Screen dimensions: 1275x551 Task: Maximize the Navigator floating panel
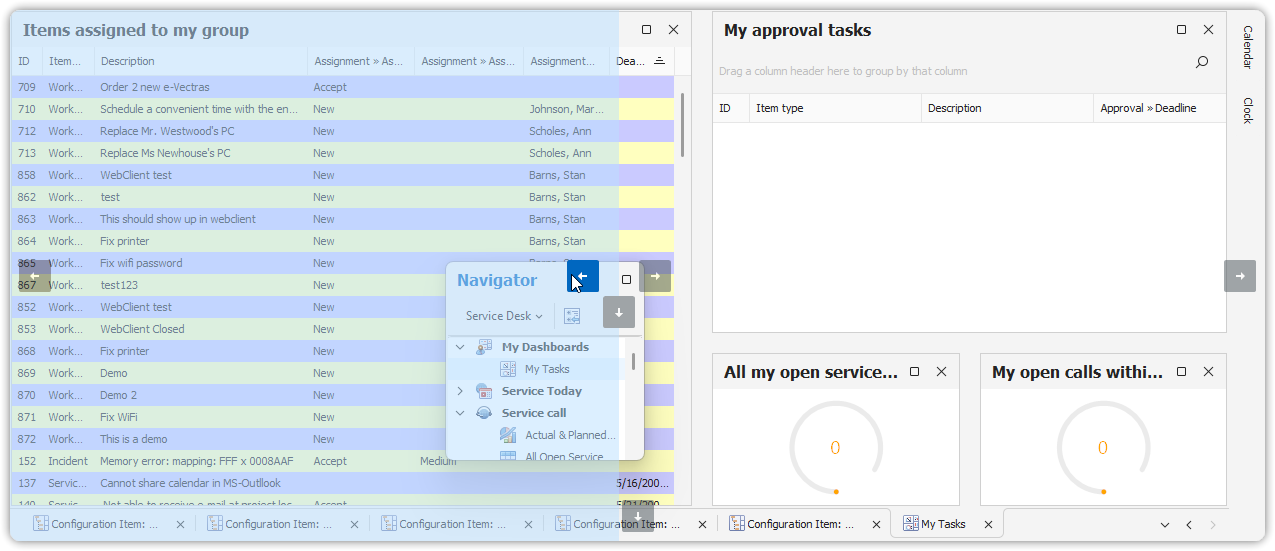(x=627, y=280)
